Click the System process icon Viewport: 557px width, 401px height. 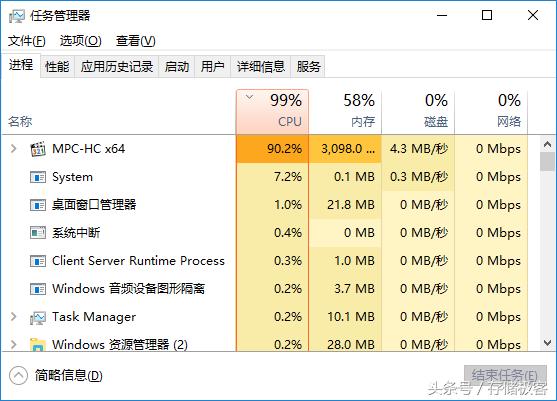click(x=38, y=177)
